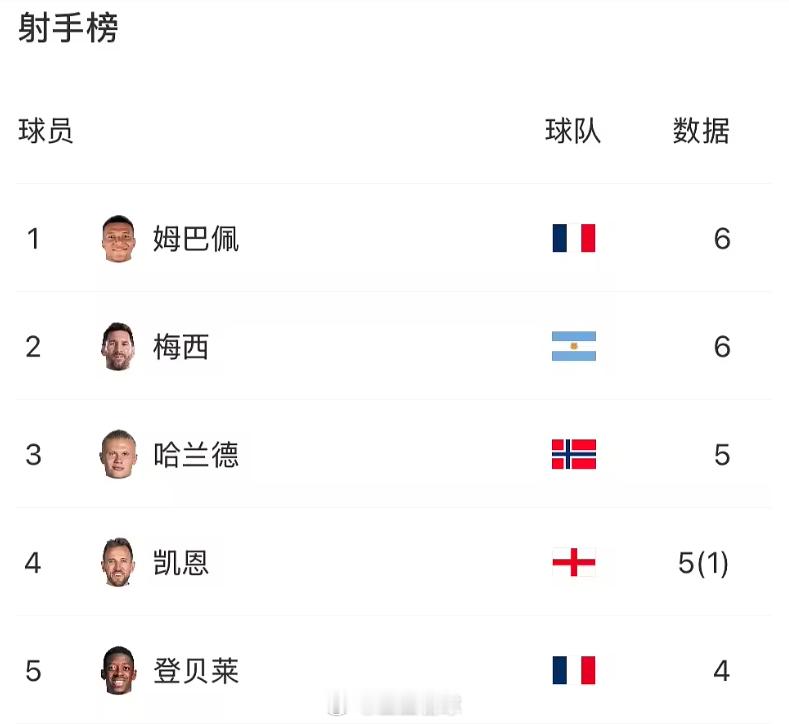
Task: Tap player name 登贝莱
Action: (196, 671)
